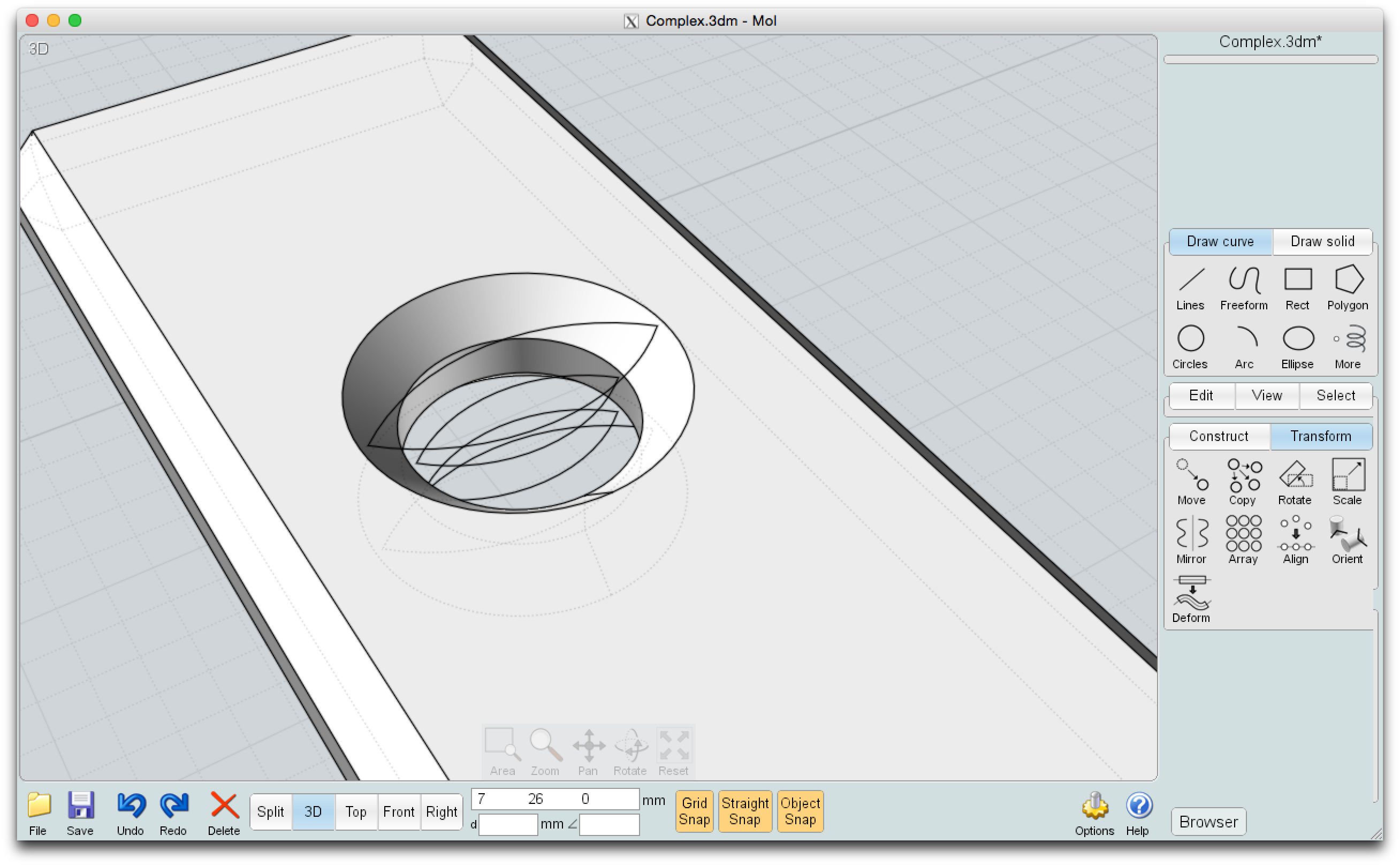
Task: Select the Freeform curve tool
Action: (x=1244, y=288)
